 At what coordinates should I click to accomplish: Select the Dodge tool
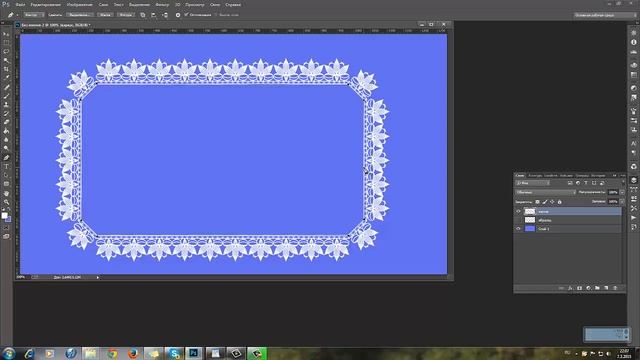click(6, 149)
